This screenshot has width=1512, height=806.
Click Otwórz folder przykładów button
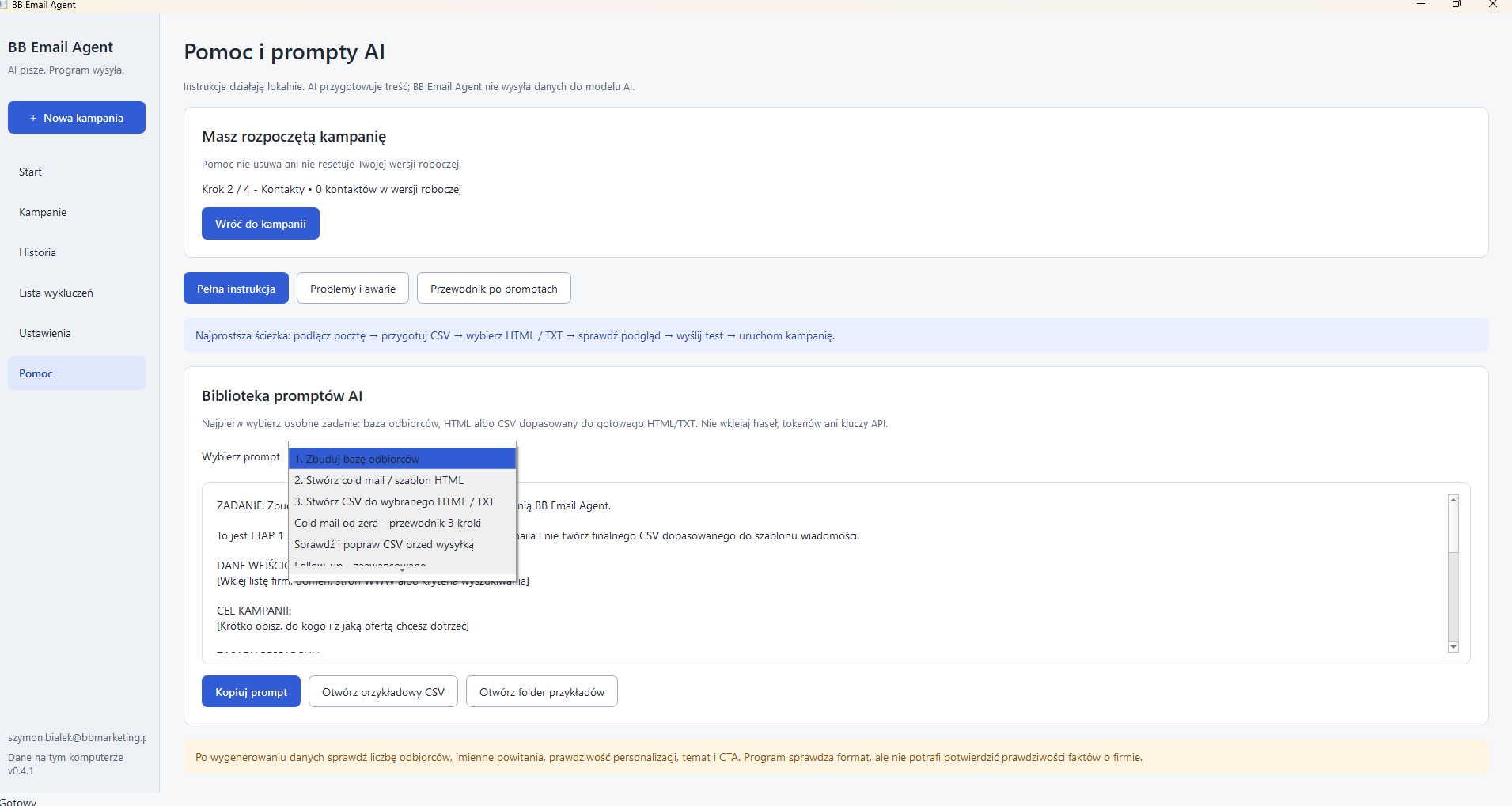[541, 692]
